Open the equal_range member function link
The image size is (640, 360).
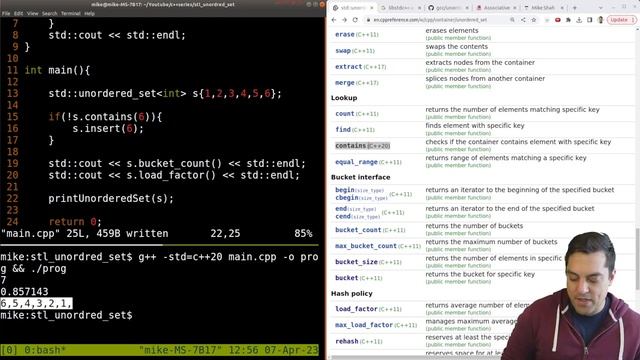coord(356,162)
